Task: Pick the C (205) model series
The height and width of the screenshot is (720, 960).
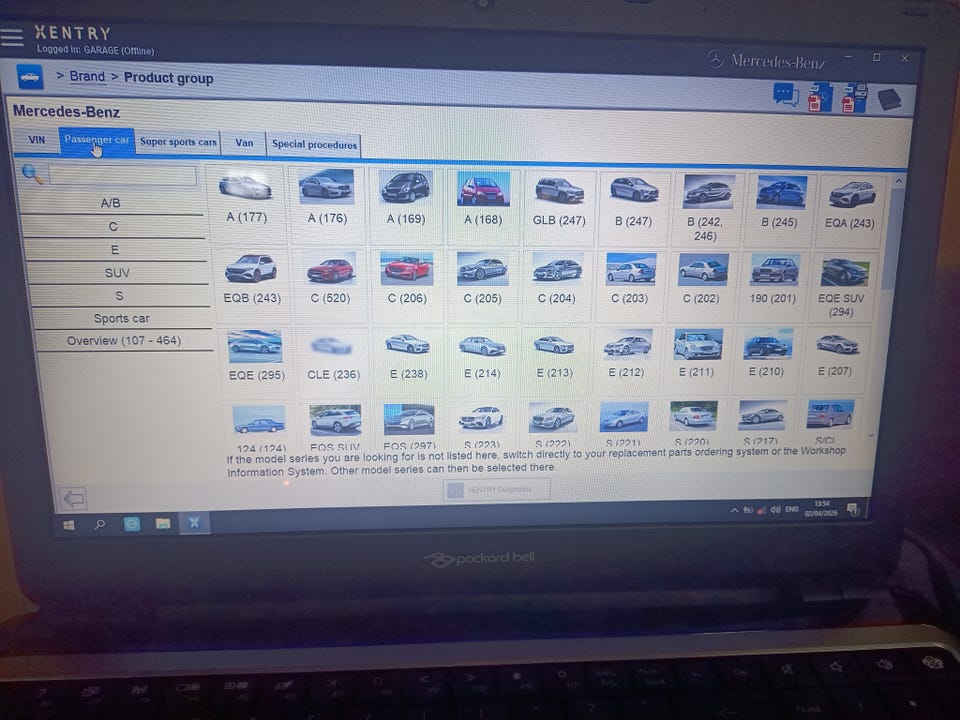Action: click(482, 278)
